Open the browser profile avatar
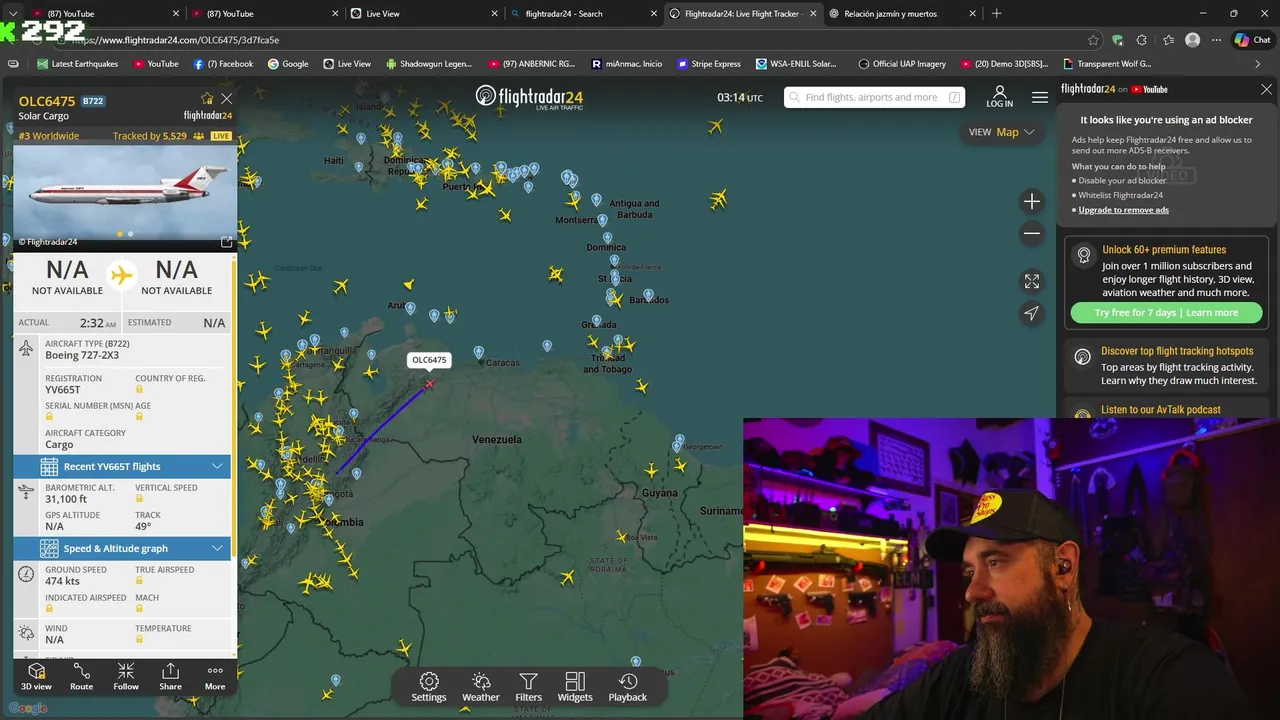1280x720 pixels. 1192,40
